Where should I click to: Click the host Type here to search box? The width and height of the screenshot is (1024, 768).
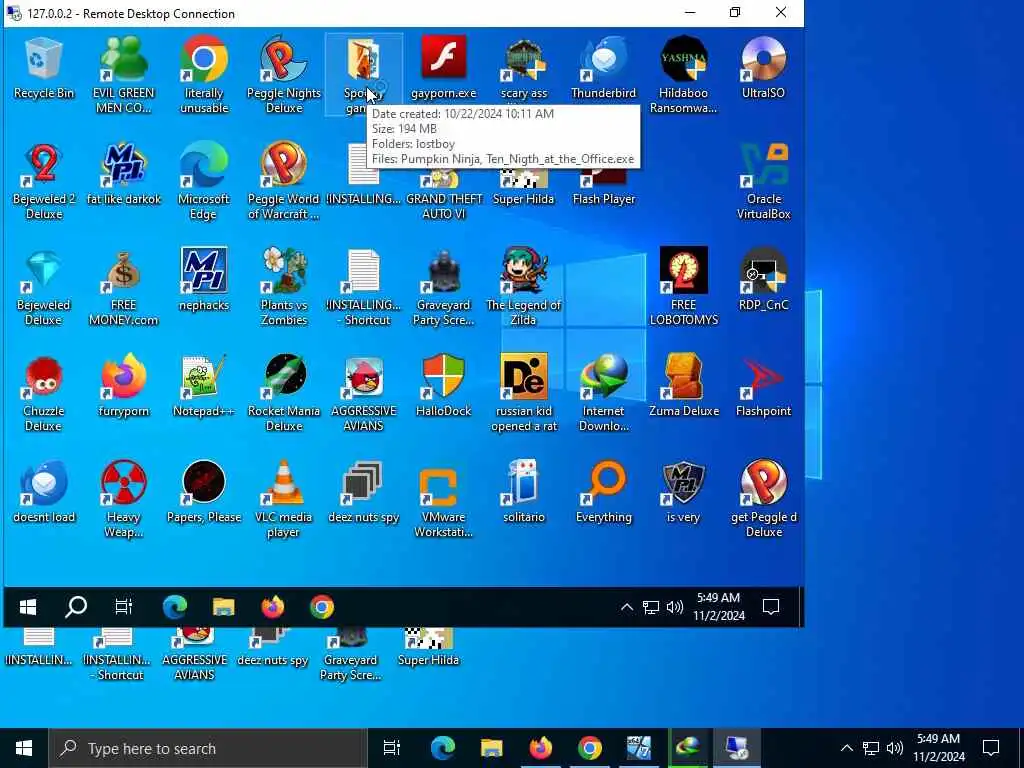(208, 748)
